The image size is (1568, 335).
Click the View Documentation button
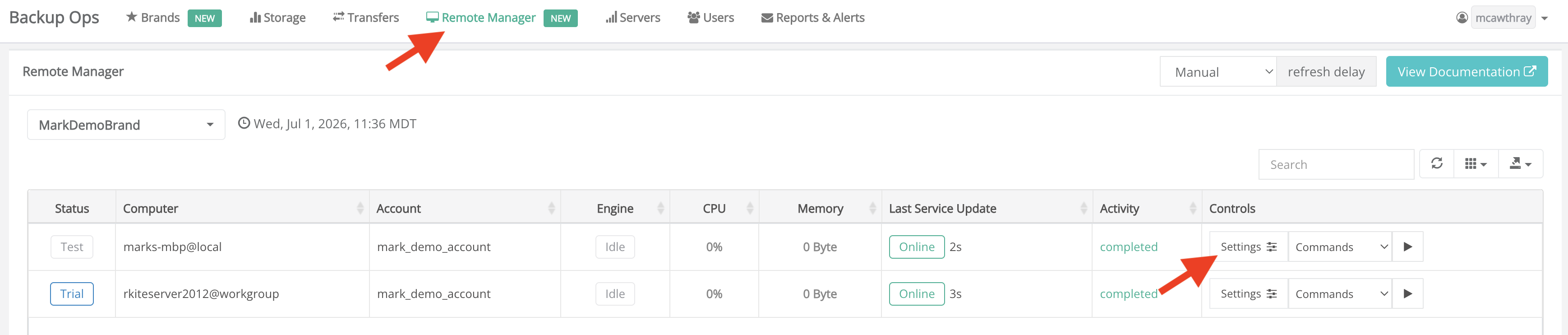click(1467, 72)
